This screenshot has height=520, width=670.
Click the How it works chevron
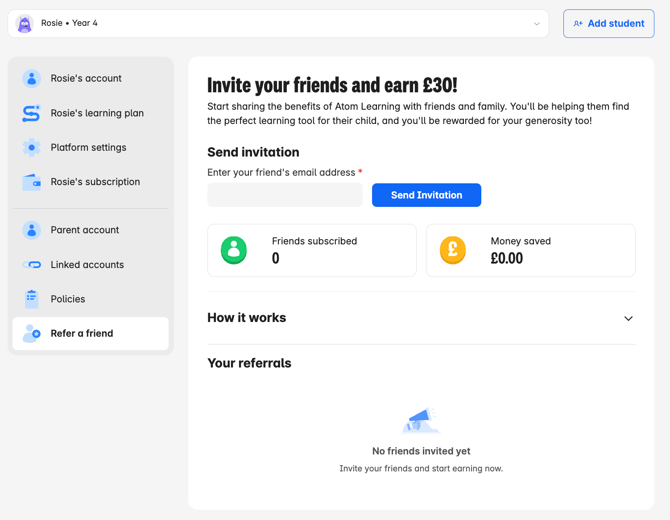point(628,318)
